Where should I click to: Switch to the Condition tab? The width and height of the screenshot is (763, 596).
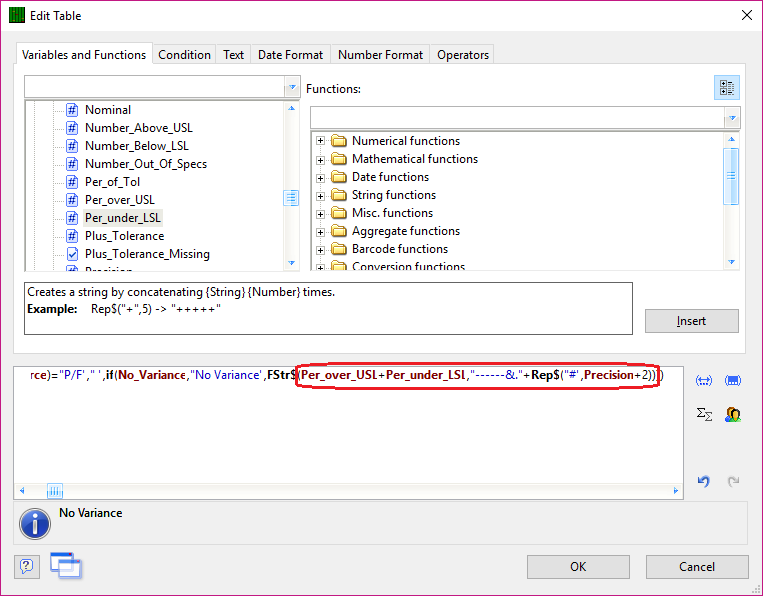pos(184,54)
